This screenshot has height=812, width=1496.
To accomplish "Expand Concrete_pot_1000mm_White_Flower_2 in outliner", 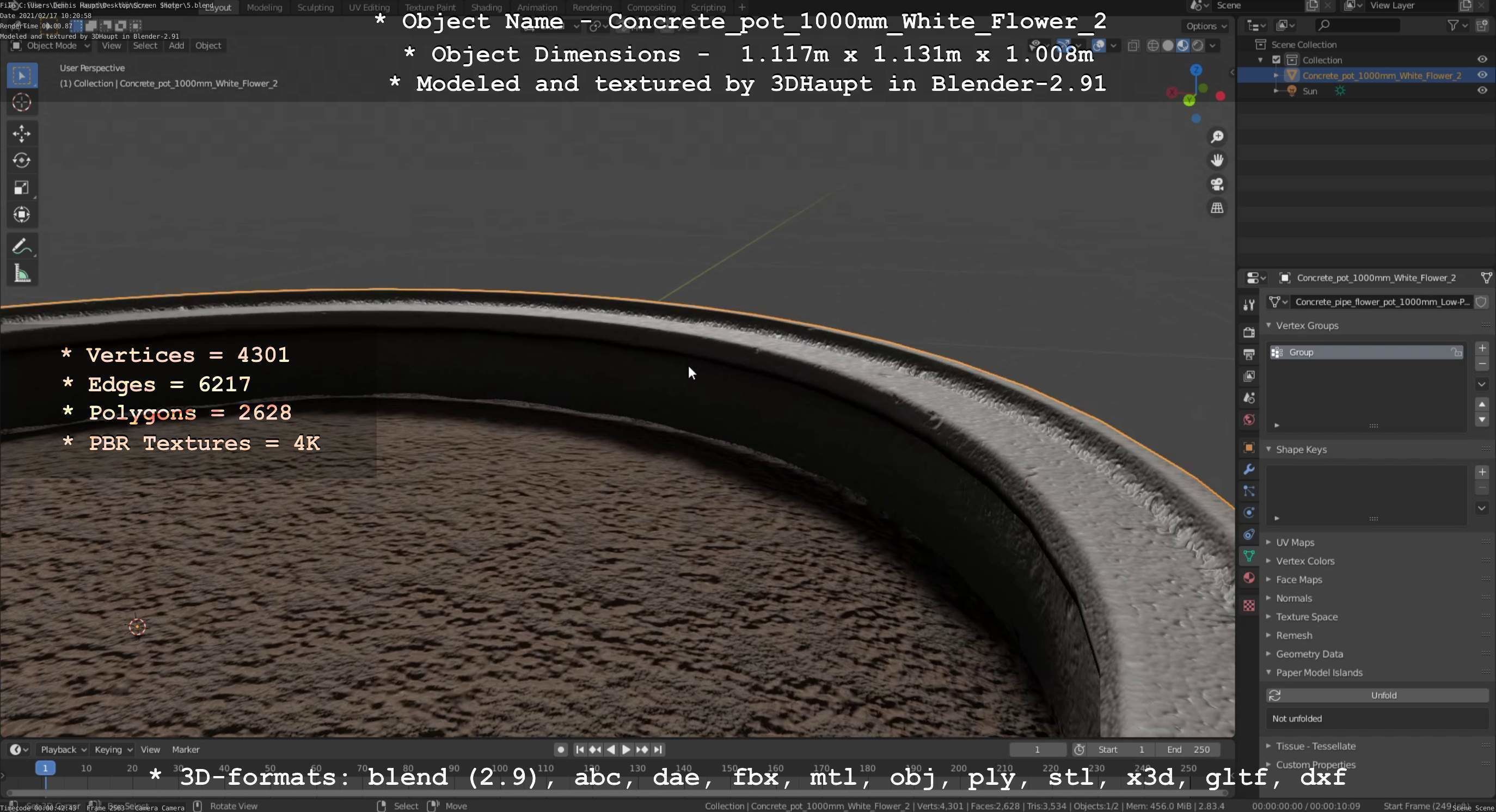I will pos(1276,76).
